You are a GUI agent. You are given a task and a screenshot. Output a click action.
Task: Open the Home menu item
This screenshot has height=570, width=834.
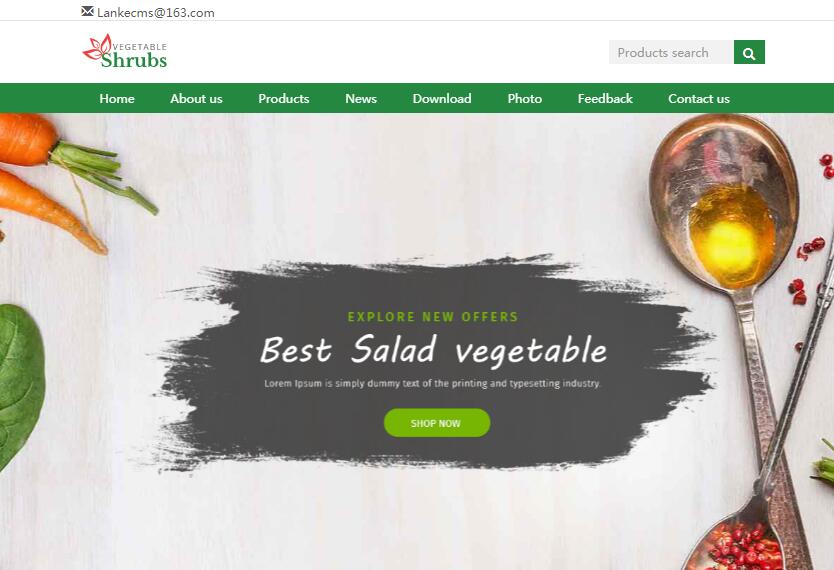[116, 98]
